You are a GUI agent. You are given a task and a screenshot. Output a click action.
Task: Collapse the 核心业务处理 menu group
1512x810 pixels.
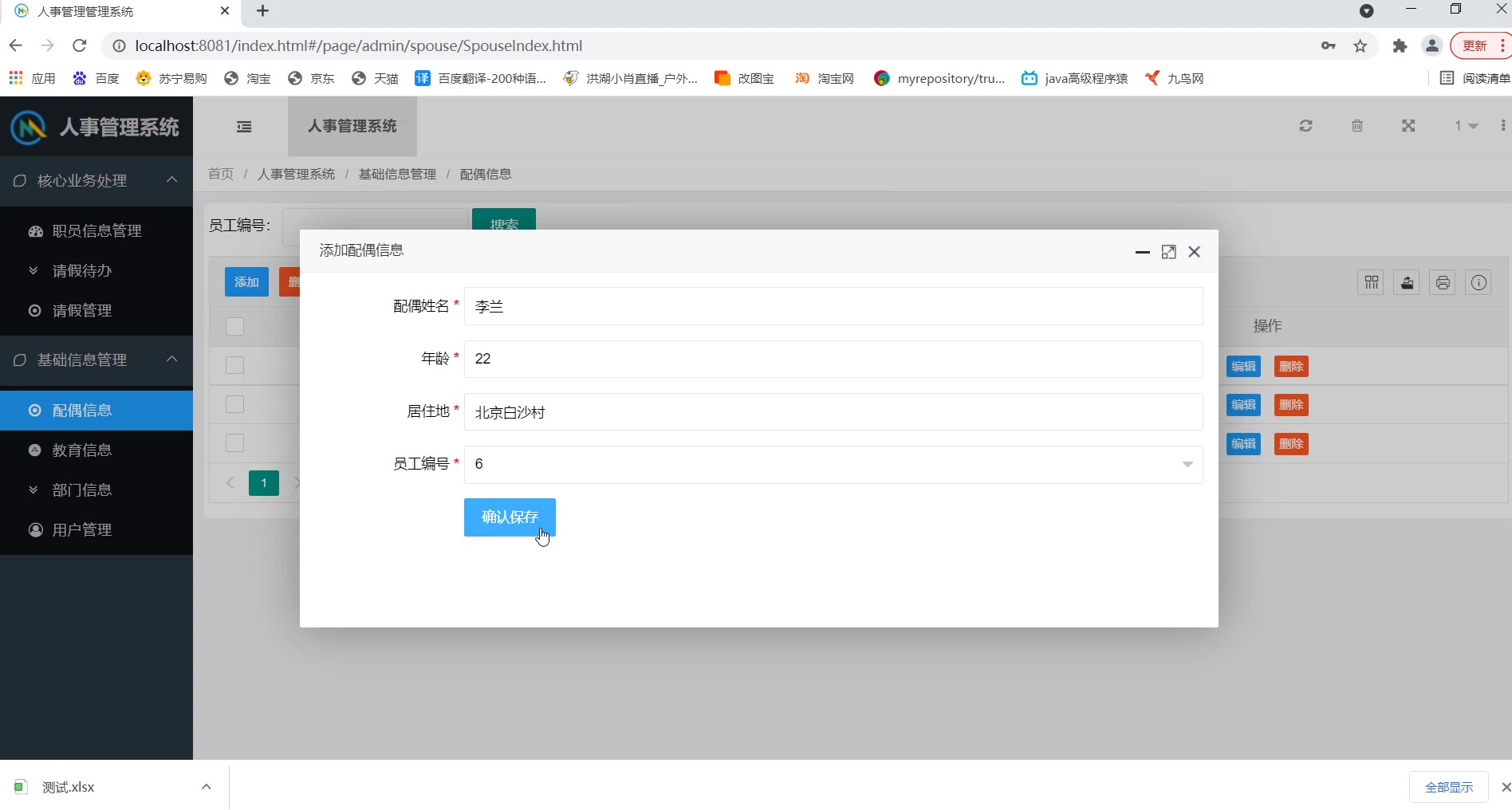click(96, 181)
